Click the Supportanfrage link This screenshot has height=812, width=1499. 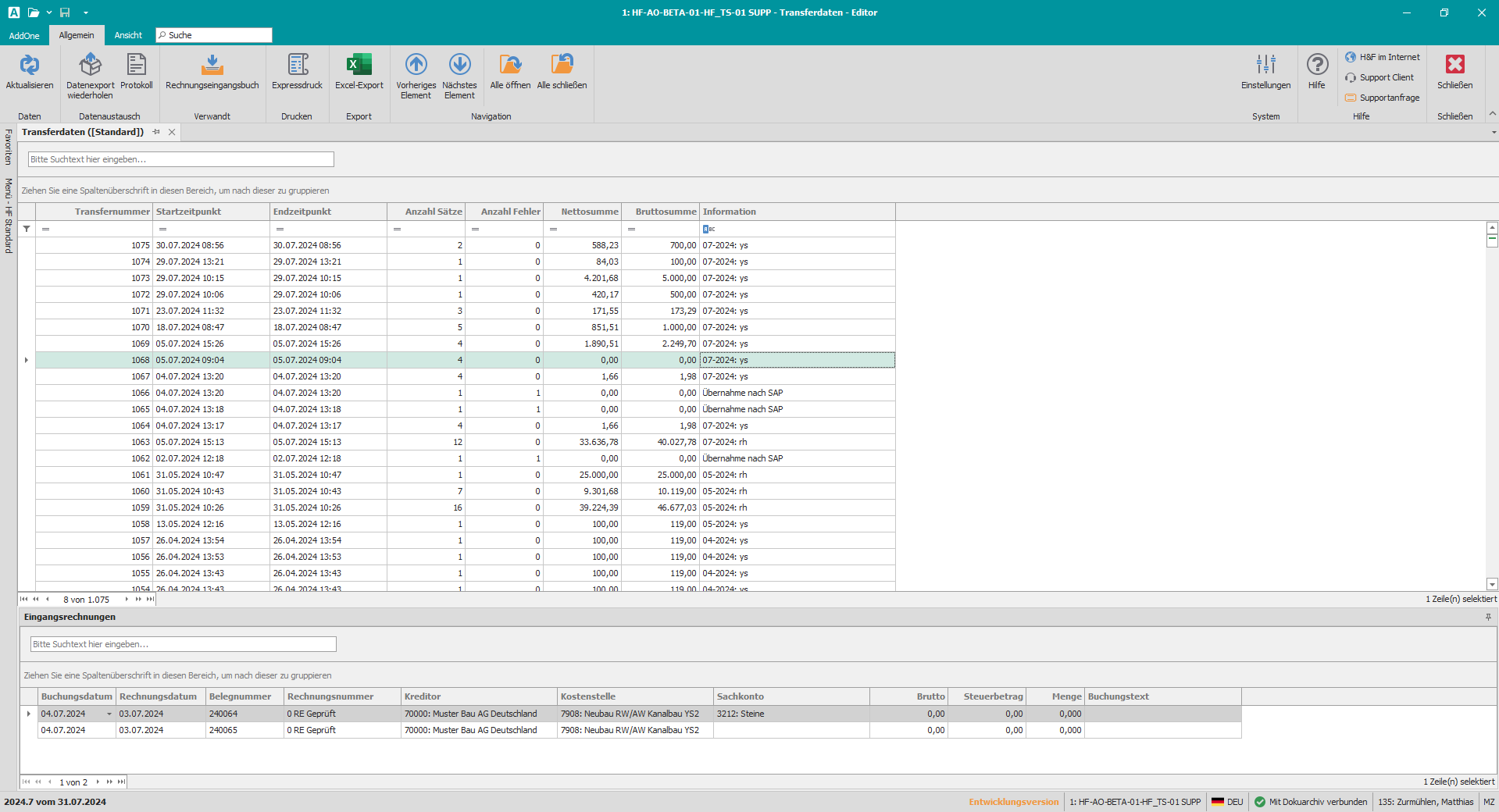tap(1389, 98)
